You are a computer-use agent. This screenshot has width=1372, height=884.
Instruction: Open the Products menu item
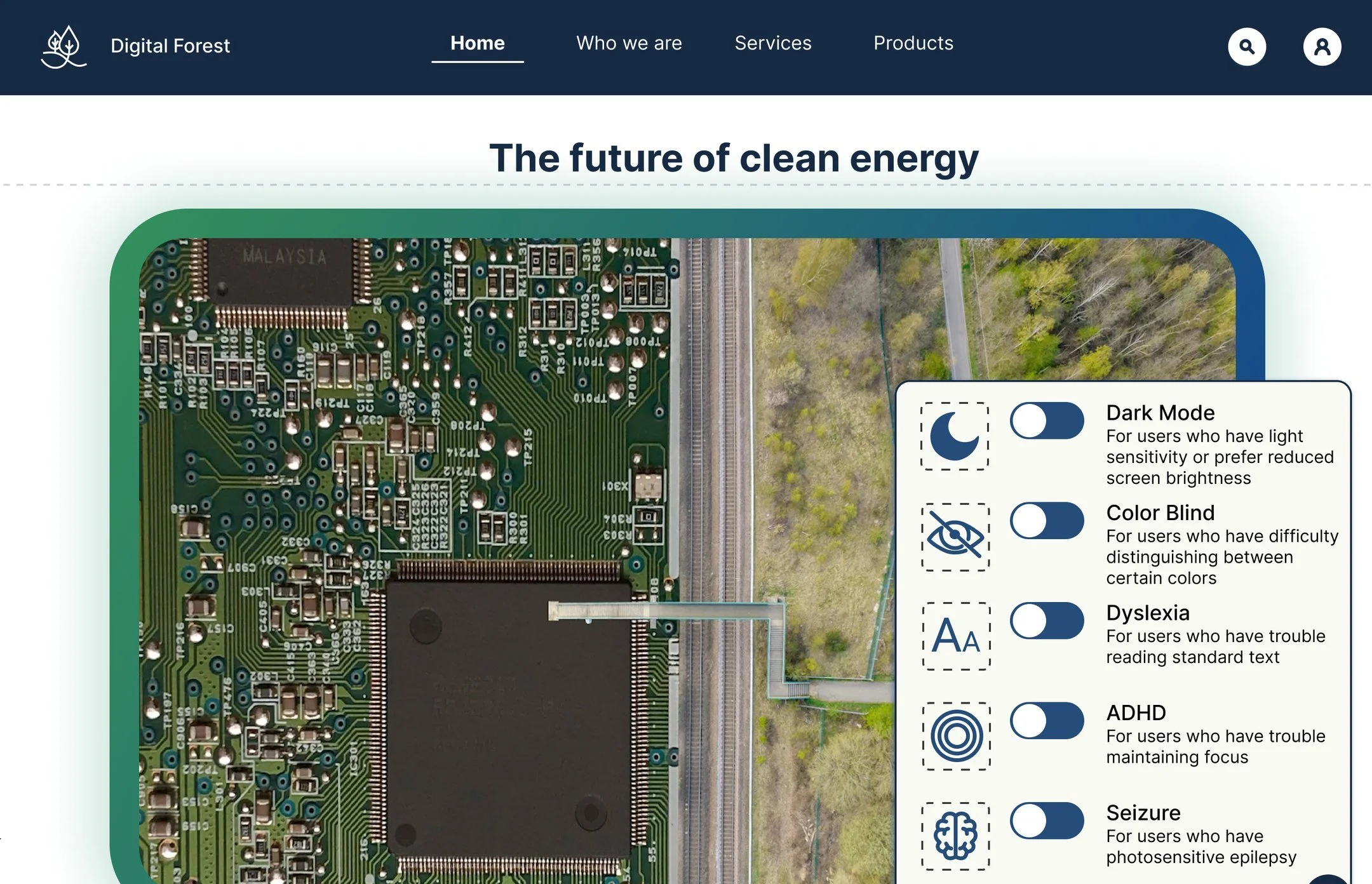click(x=913, y=43)
